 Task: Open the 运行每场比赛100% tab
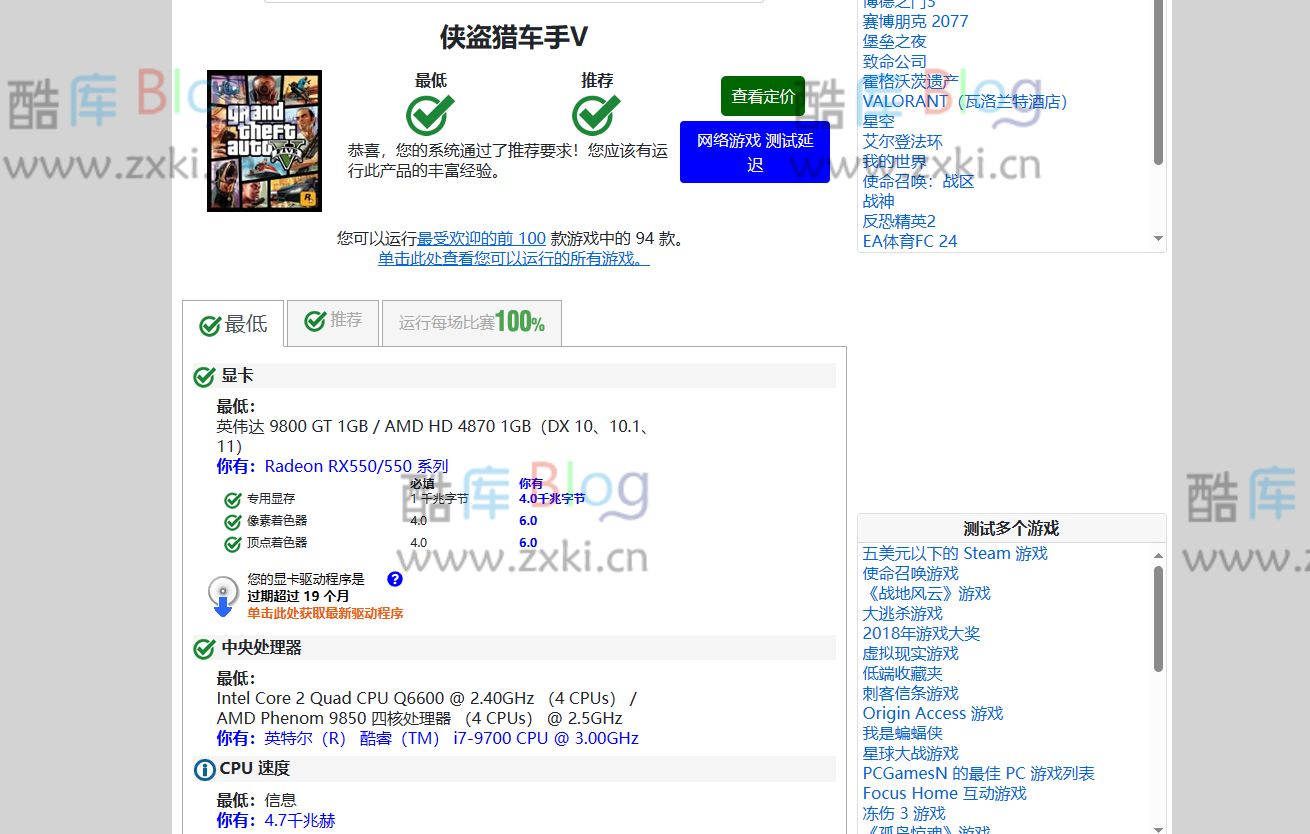[x=471, y=323]
